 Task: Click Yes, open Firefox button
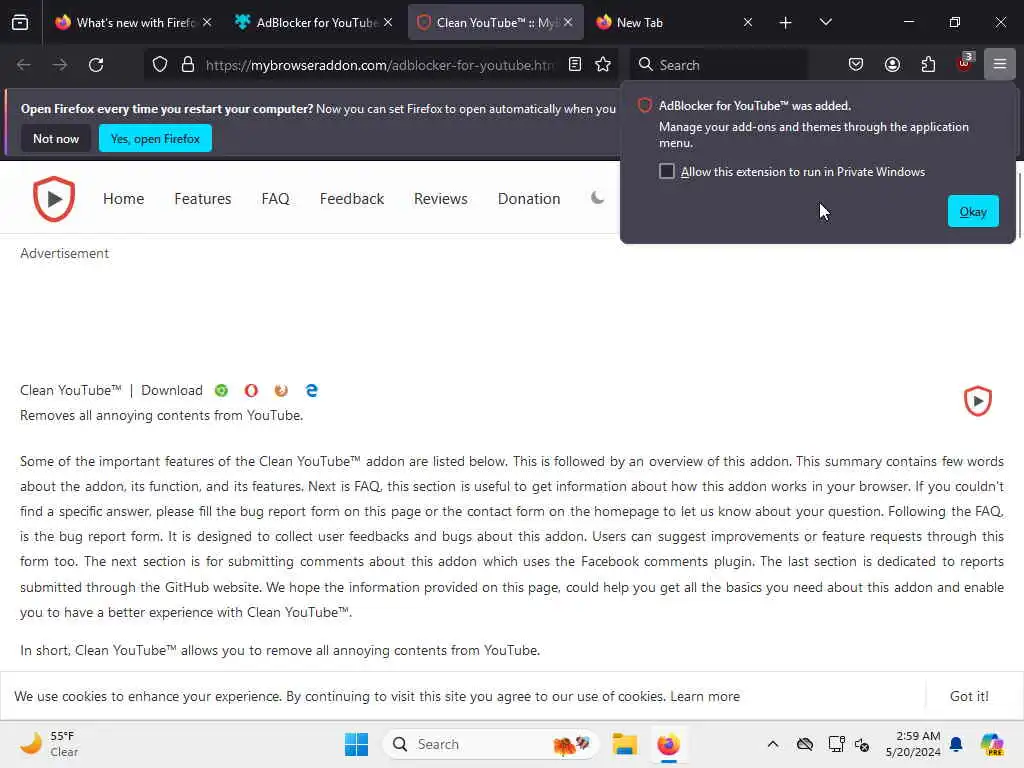click(x=155, y=138)
